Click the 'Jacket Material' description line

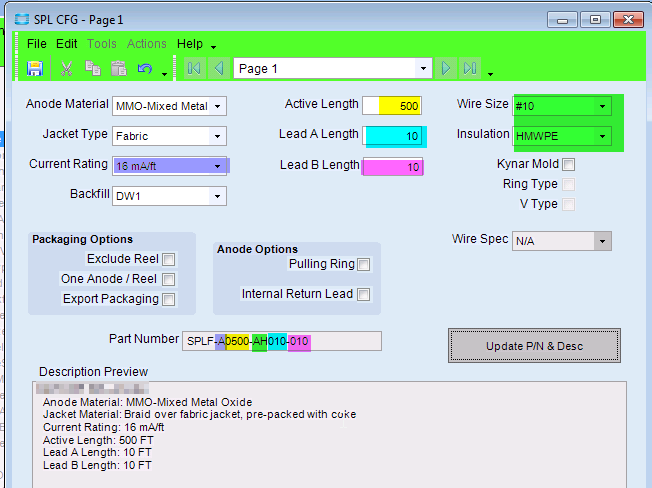click(x=200, y=414)
